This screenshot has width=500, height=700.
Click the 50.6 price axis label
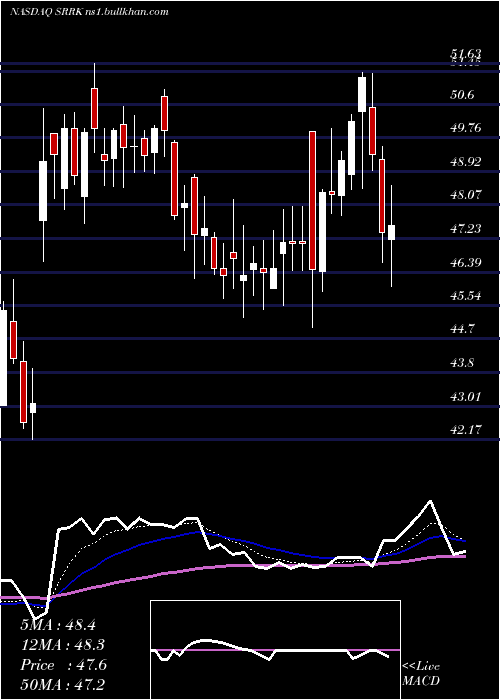point(462,94)
